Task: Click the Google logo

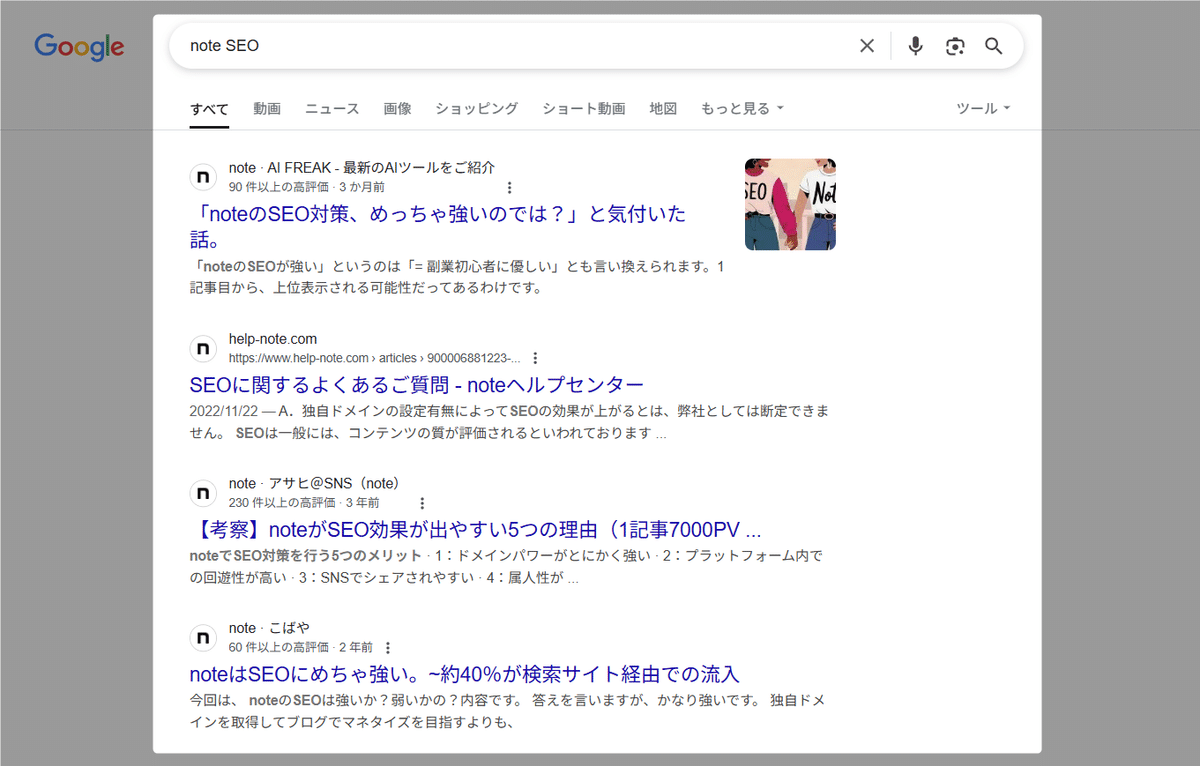Action: 79,46
